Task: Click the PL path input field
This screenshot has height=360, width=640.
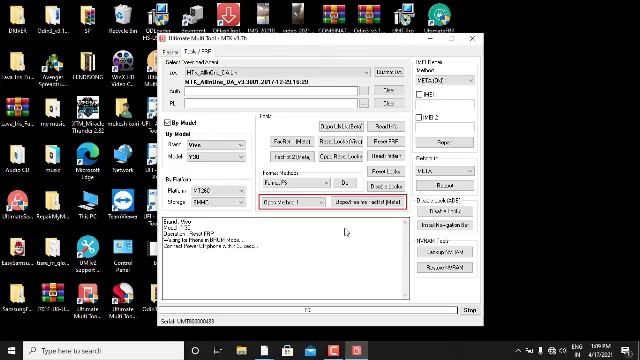Action: pyautogui.click(x=271, y=104)
